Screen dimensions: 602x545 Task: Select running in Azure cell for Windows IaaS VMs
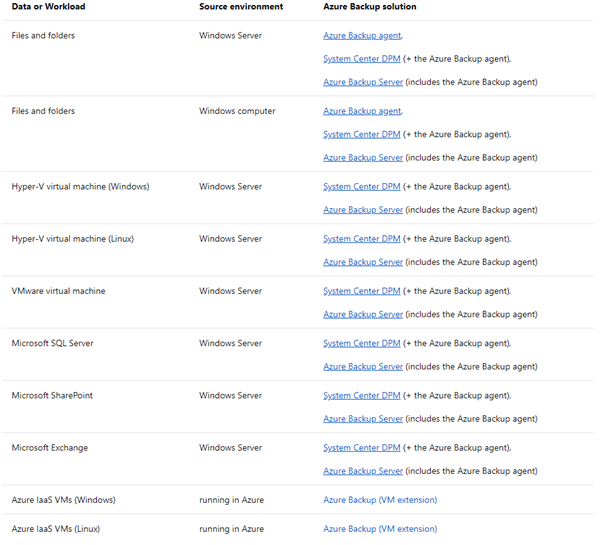[231, 500]
